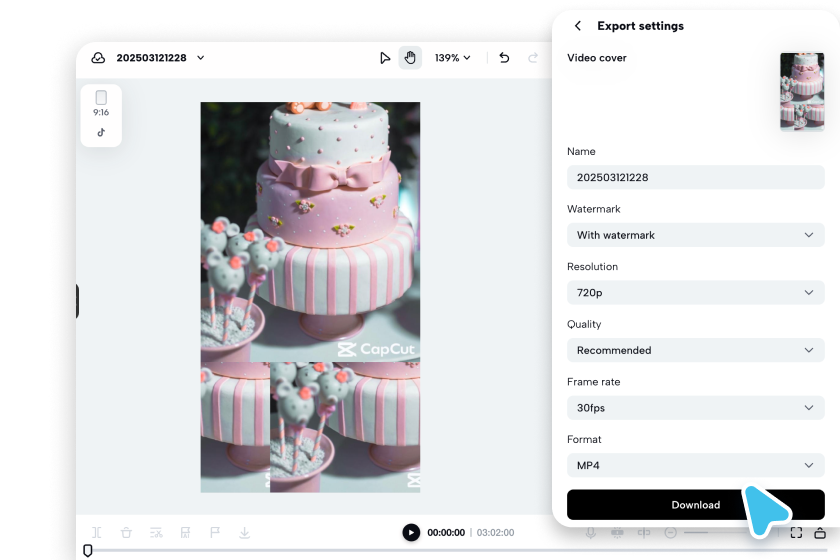Click the trim-cut lines icon
Screen dimensions: 840x560
156,533
